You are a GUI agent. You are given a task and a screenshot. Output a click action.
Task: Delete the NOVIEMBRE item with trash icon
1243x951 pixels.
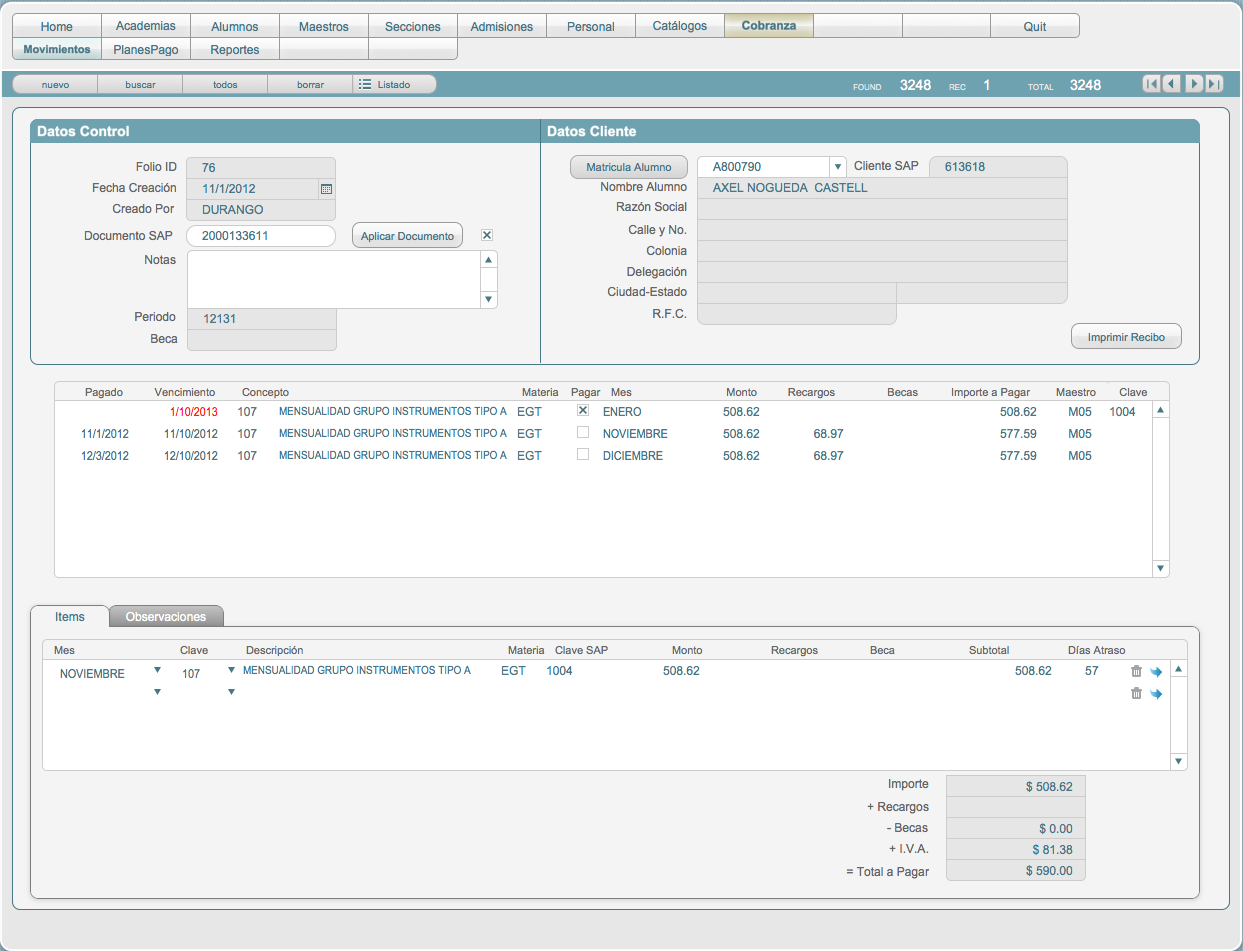click(x=1136, y=671)
